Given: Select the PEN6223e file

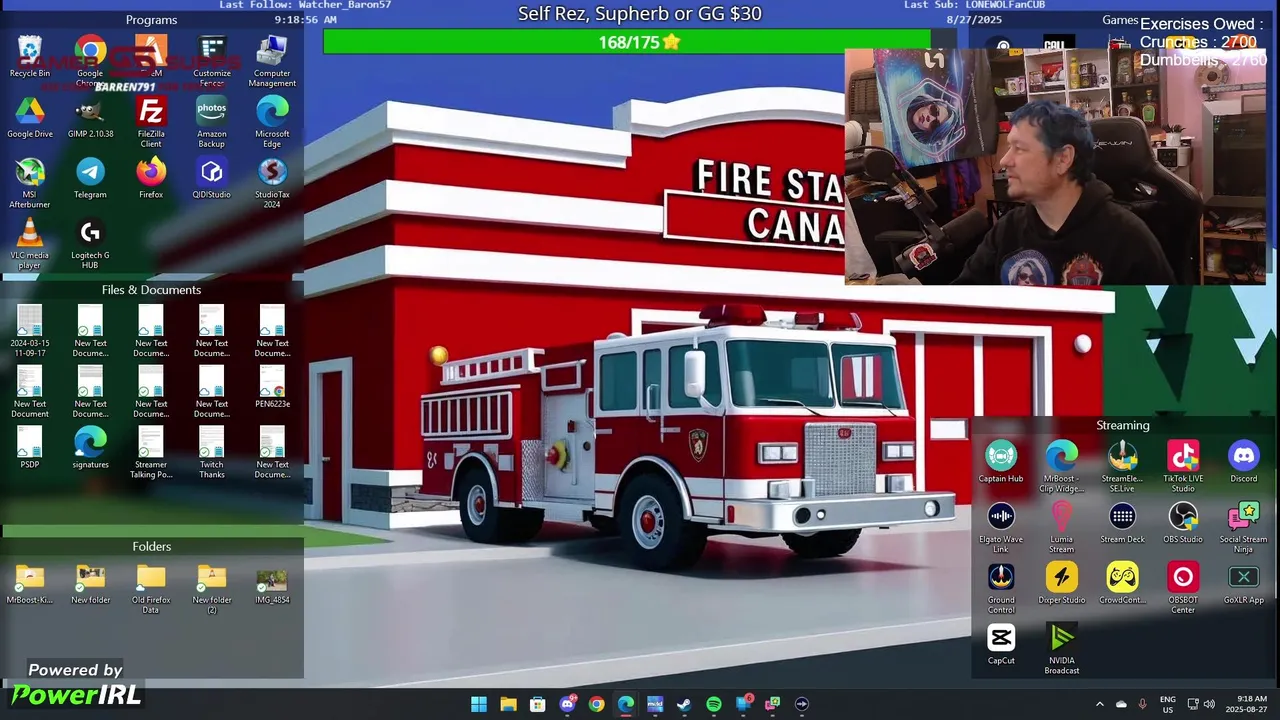Looking at the screenshot, I should (x=272, y=388).
